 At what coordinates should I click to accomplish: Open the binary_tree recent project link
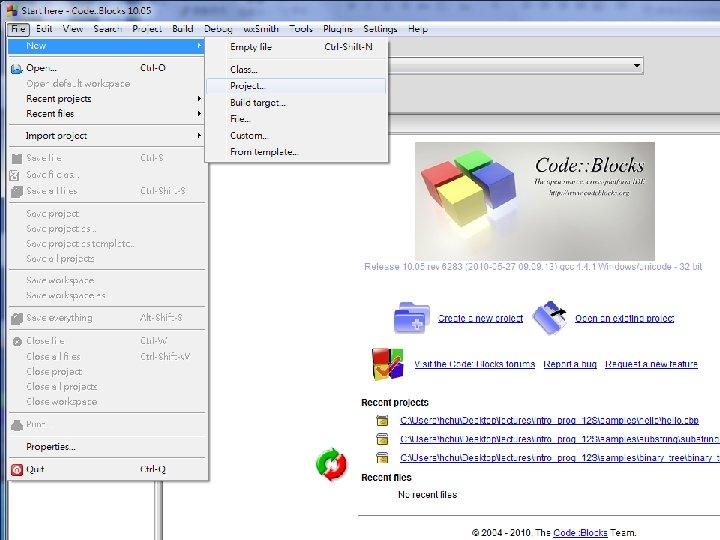560,457
